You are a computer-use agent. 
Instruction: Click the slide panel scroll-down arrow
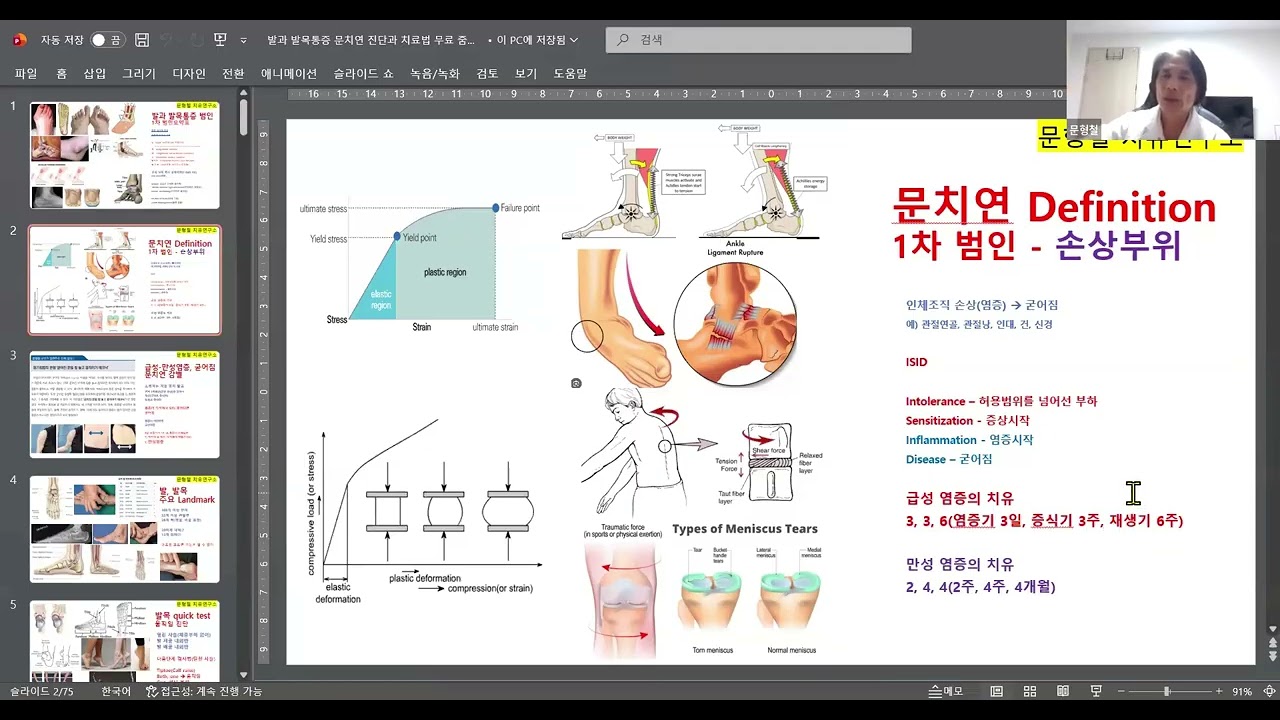(x=243, y=676)
